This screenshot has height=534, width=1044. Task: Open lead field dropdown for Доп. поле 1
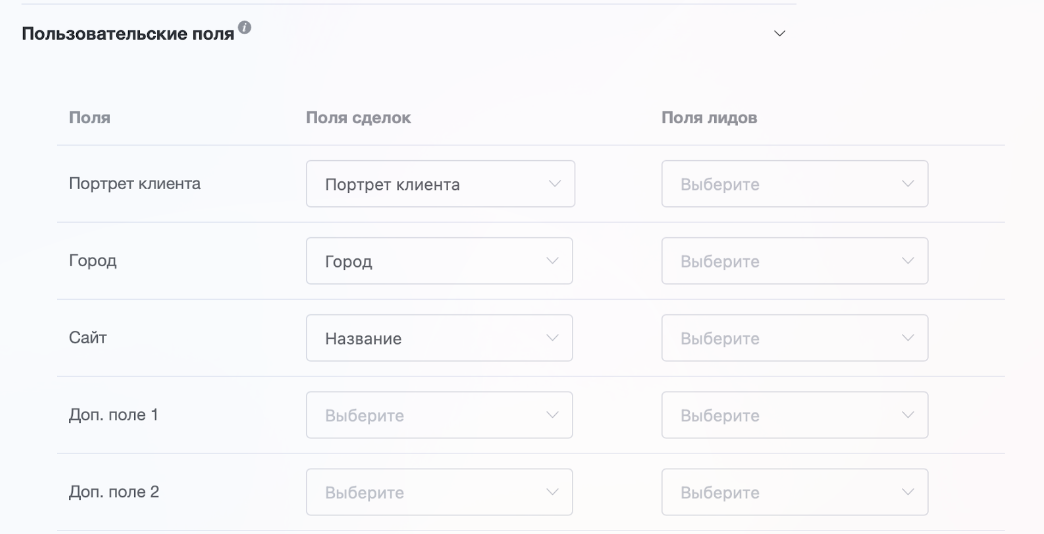[795, 415]
